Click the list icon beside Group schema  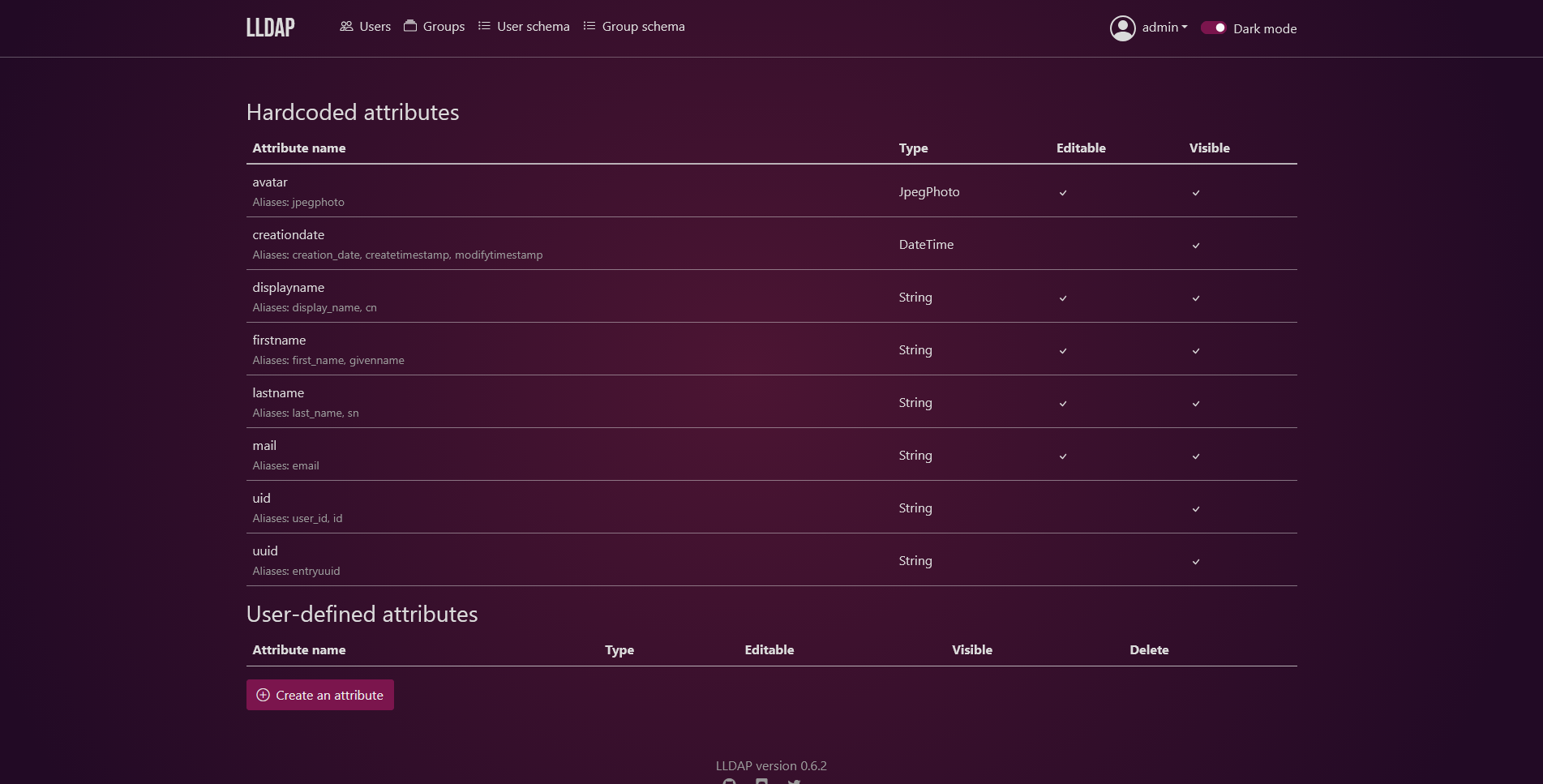[x=589, y=26]
